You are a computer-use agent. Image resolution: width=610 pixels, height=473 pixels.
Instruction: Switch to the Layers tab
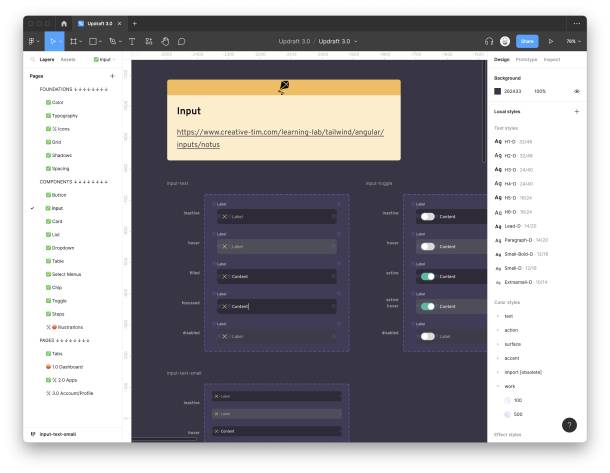tap(47, 60)
